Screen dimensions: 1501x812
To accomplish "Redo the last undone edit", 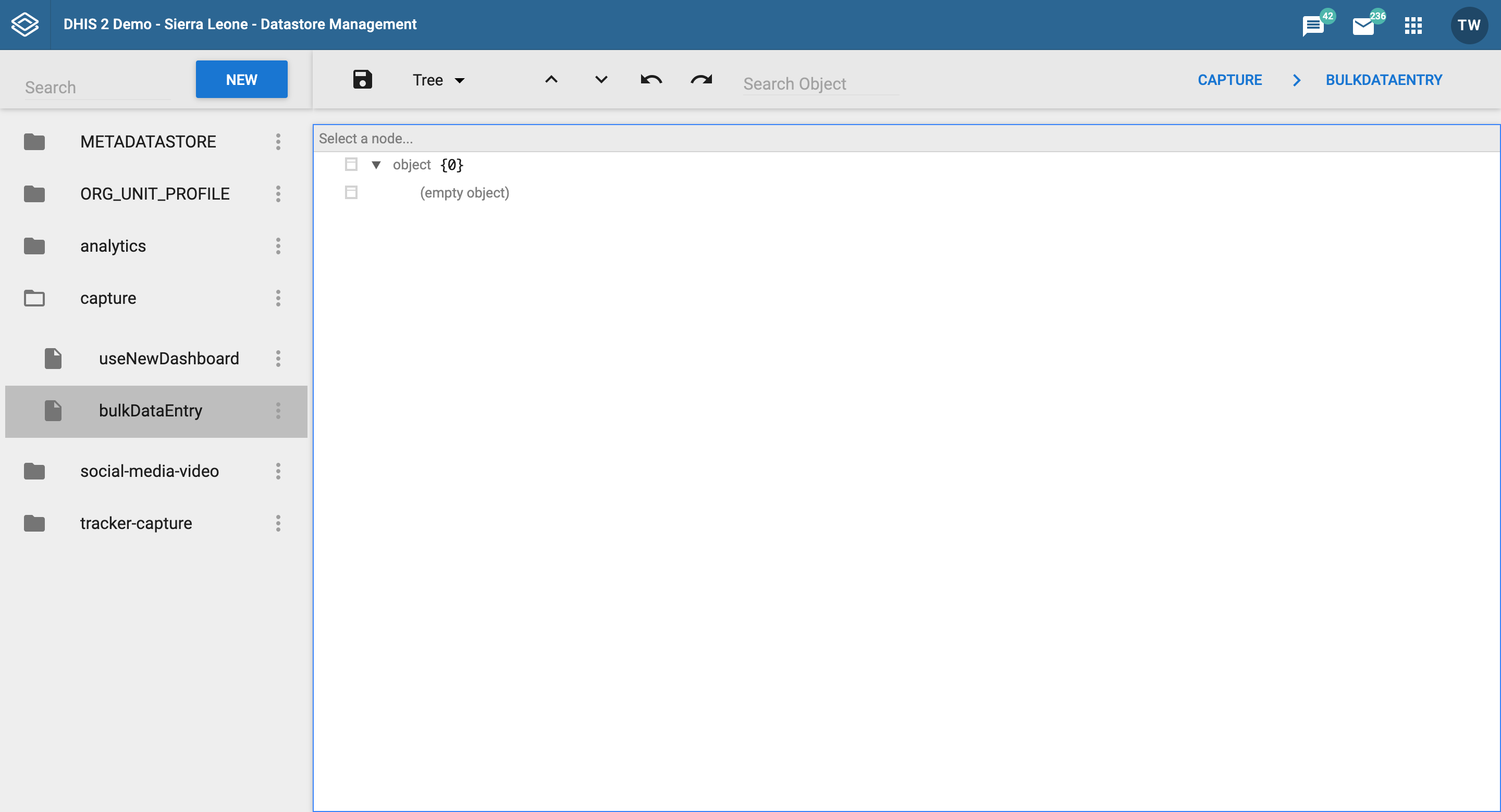I will (701, 80).
